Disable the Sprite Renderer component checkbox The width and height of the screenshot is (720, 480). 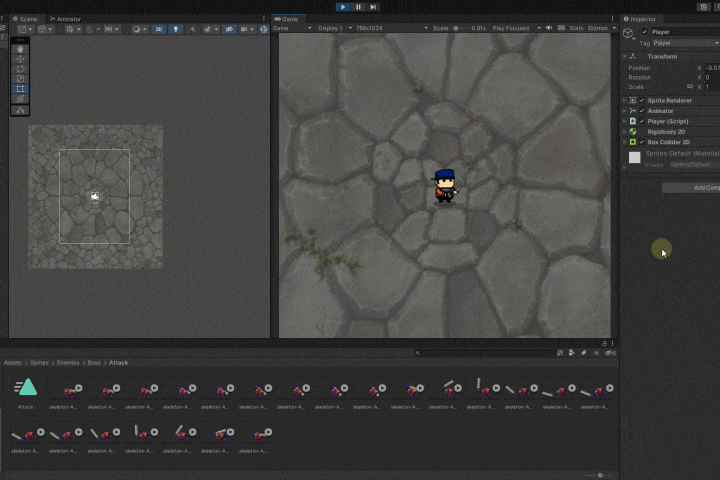point(642,100)
